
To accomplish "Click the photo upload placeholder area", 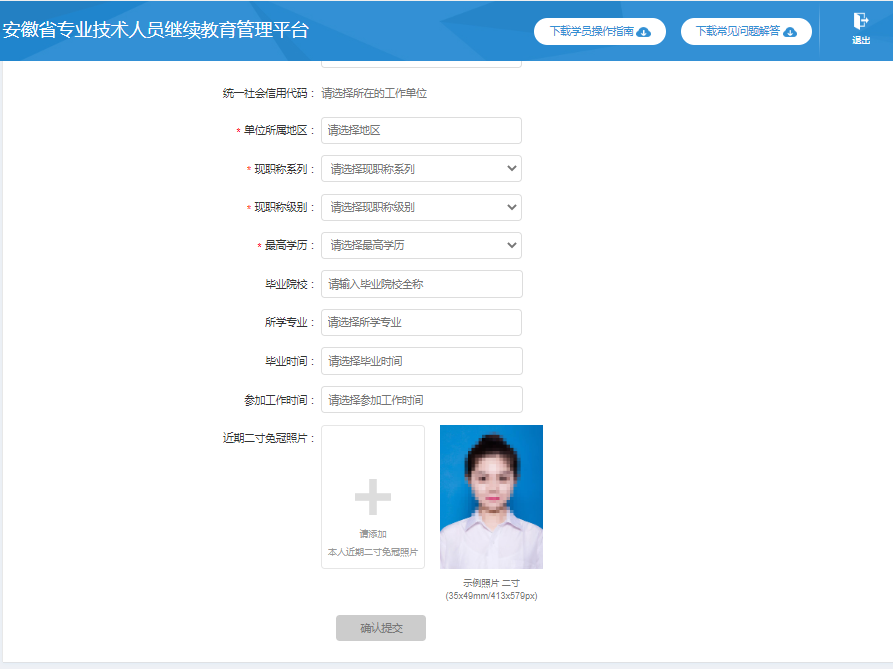I will 371,497.
